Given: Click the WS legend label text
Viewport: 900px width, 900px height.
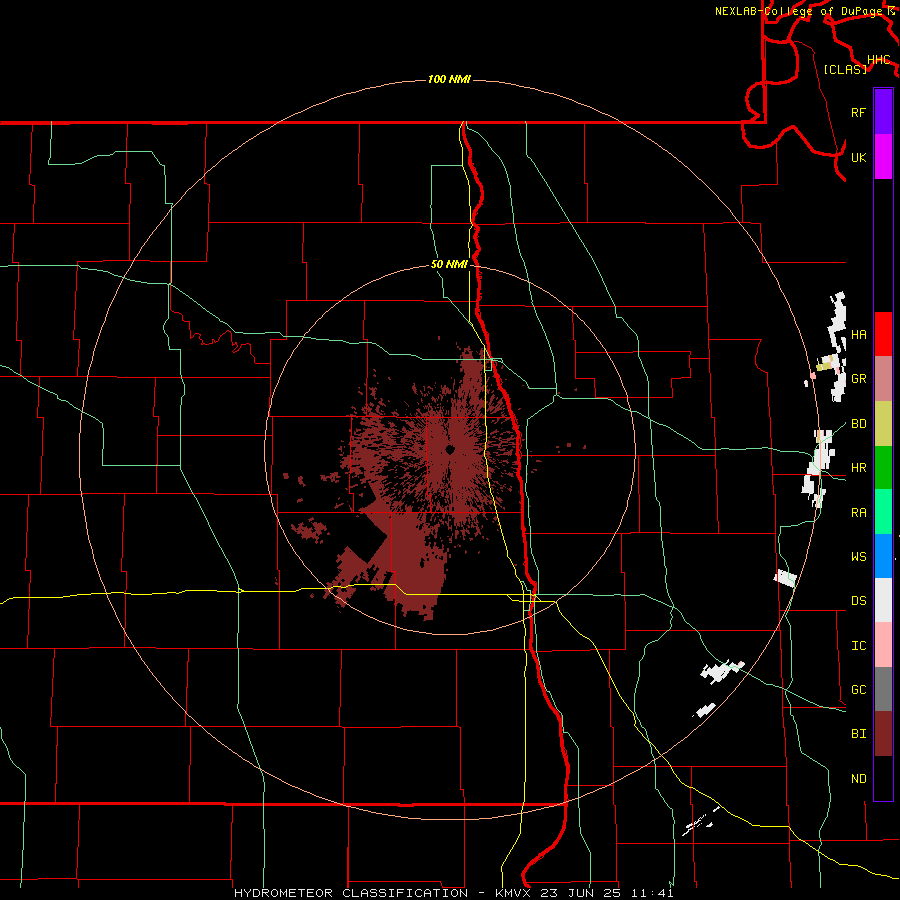Looking at the screenshot, I should [858, 557].
